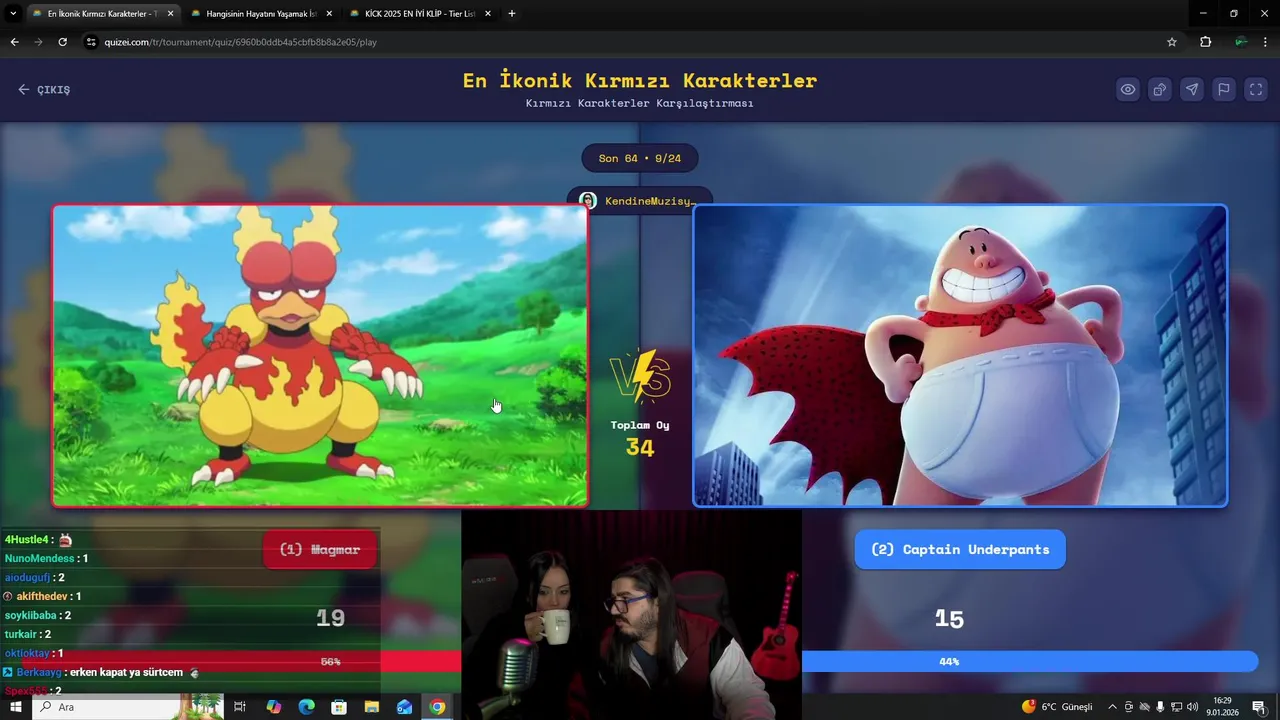Screen dimensions: 1280x720
Task: Click the Son 64 • 9/24 round badge
Action: 640,158
